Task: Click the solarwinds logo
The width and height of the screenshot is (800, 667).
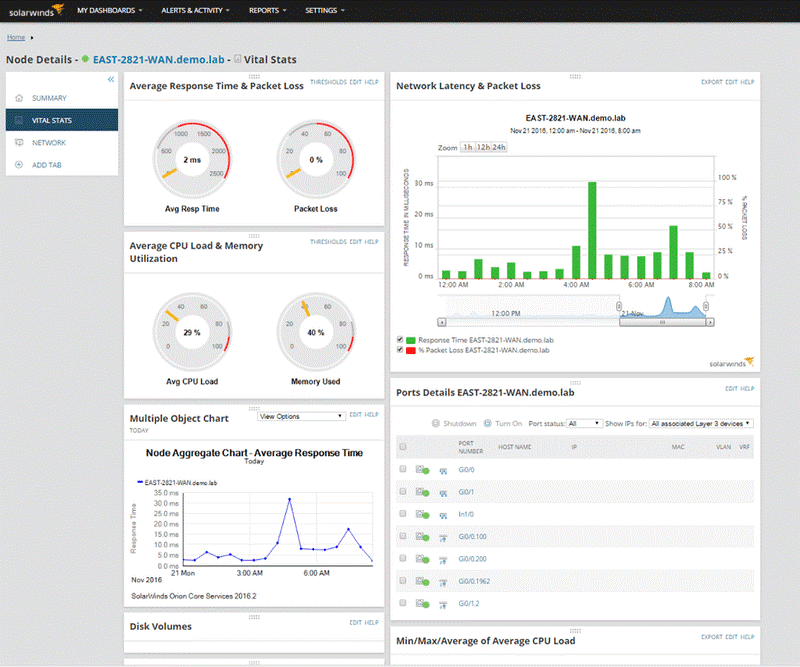Action: 32,10
